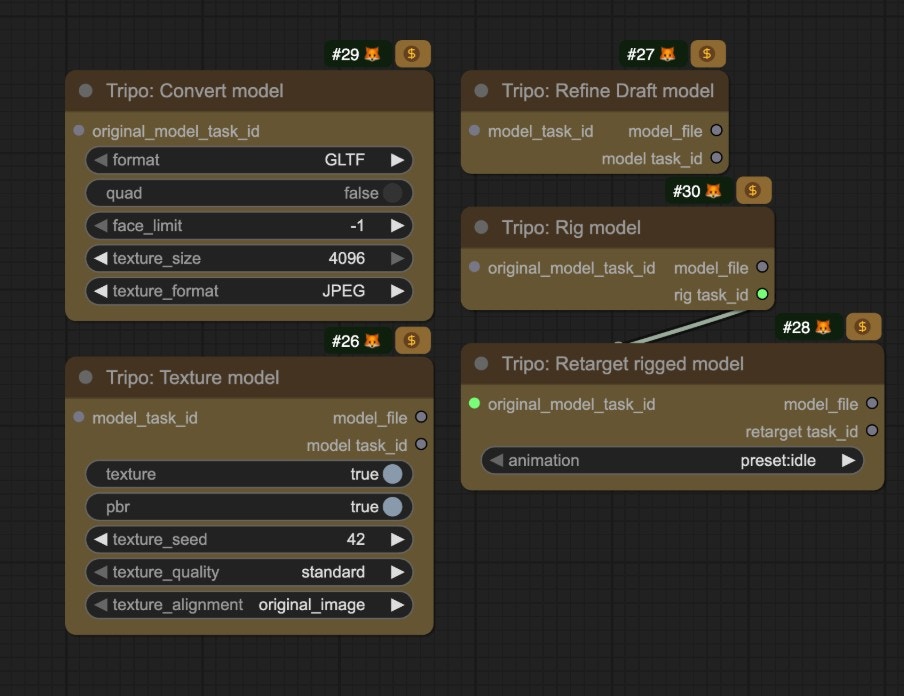The width and height of the screenshot is (904, 696).
Task: Click the green rig task_id output socket
Action: click(761, 294)
